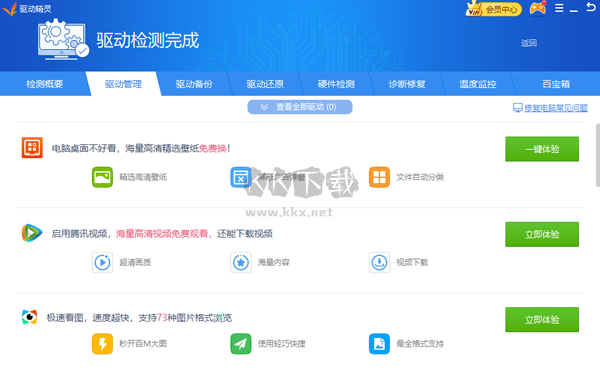Click the 免费换 red text in wallpaper promo
600x378 pixels.
(213, 148)
